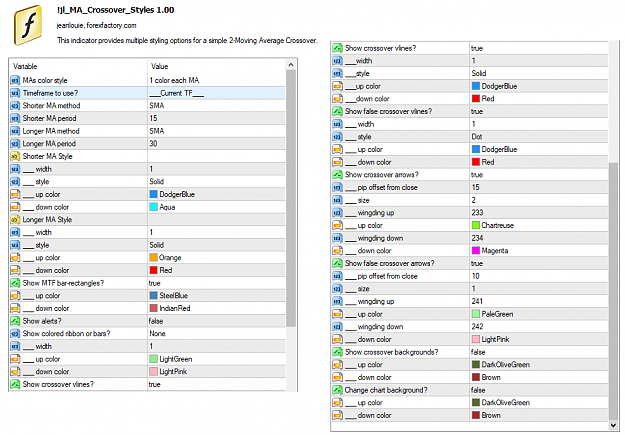Select the integer icon on the 'wingding up' 233 row

(337, 213)
